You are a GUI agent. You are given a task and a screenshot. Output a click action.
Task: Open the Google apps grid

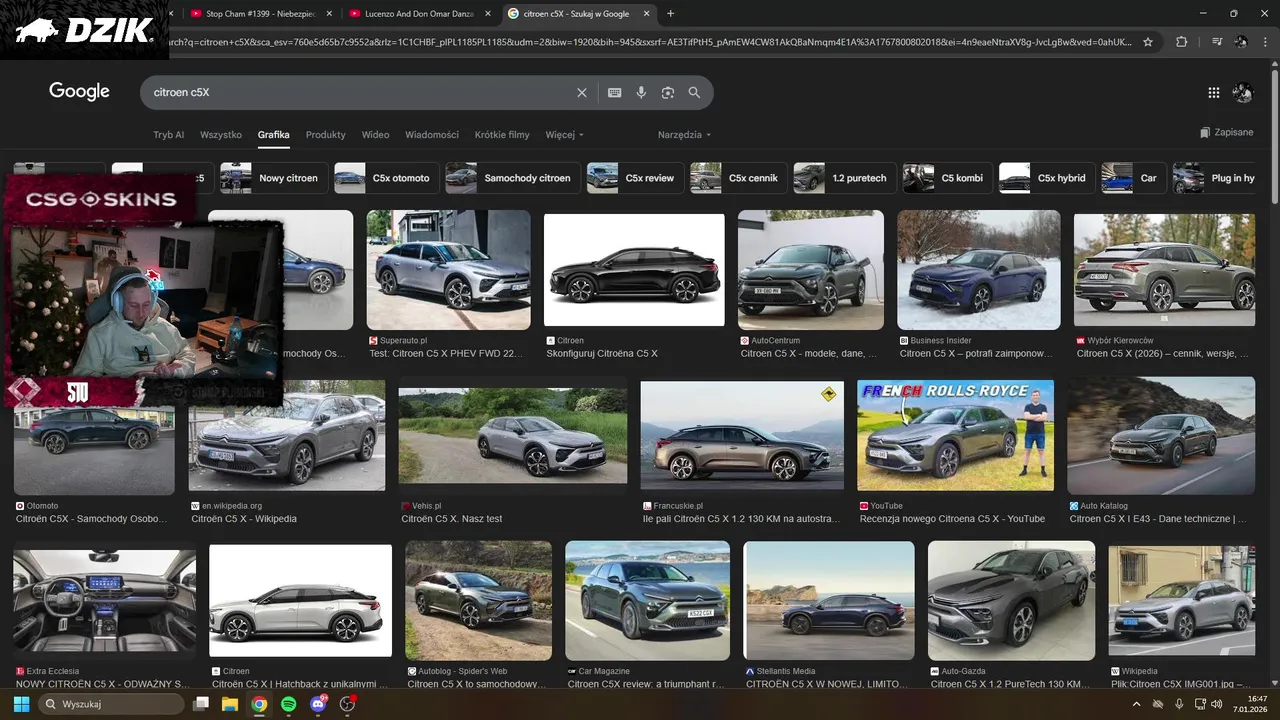(x=1214, y=93)
